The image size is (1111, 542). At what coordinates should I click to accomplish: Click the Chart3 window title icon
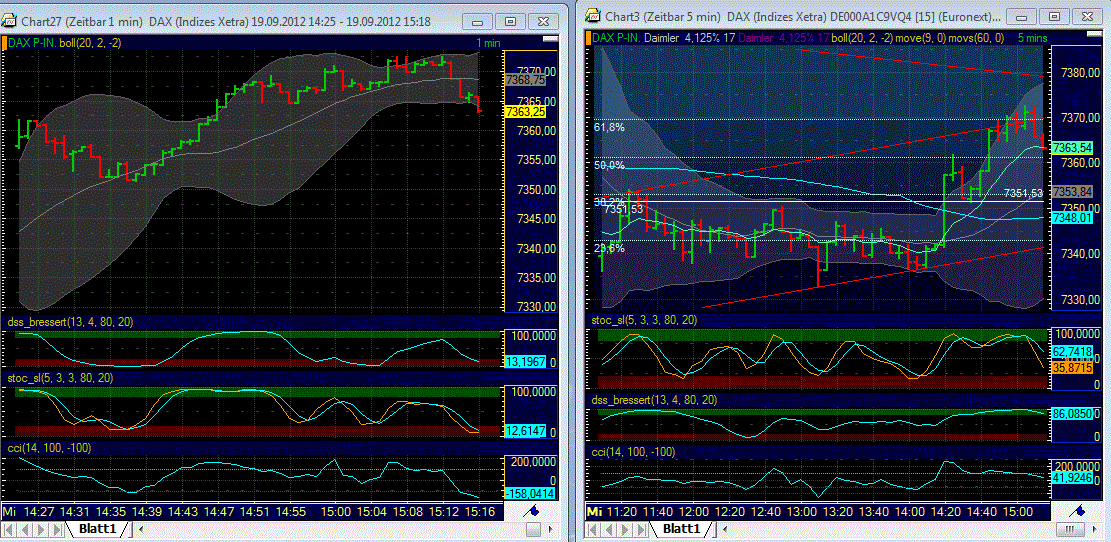coord(592,16)
